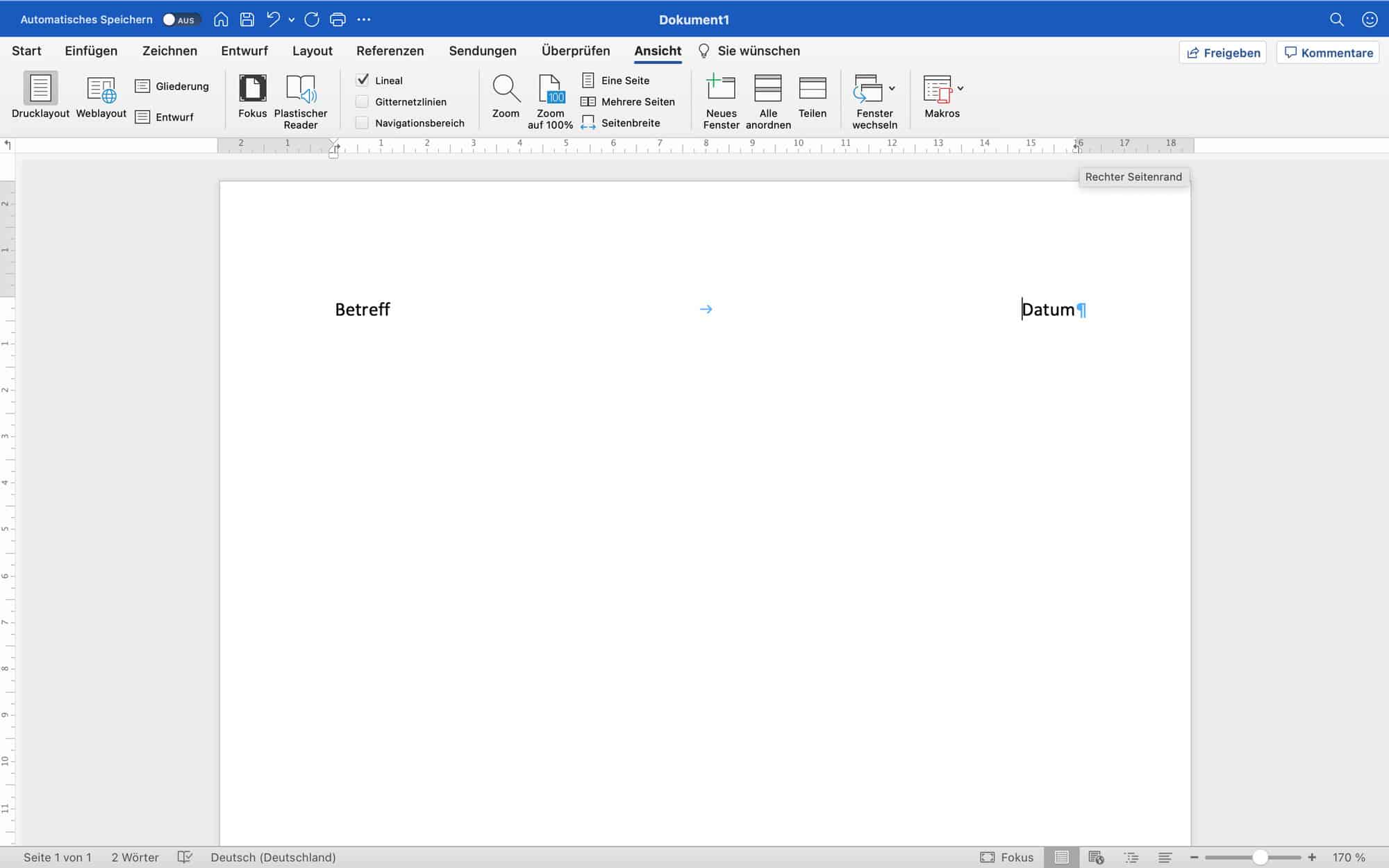This screenshot has height=868, width=1389.
Task: Redo action with circular arrow icon
Action: [312, 19]
